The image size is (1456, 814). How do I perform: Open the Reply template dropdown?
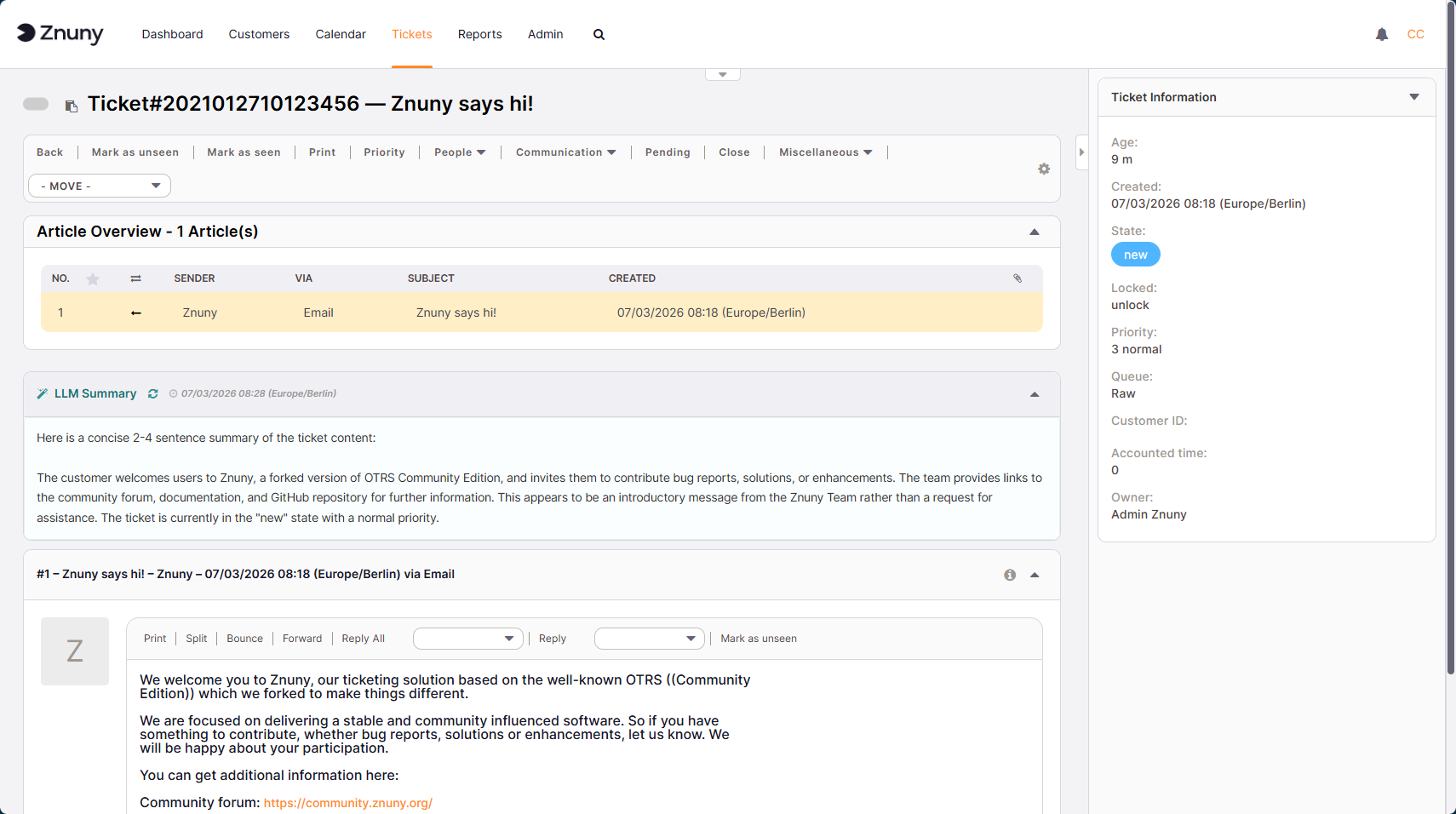tap(650, 639)
